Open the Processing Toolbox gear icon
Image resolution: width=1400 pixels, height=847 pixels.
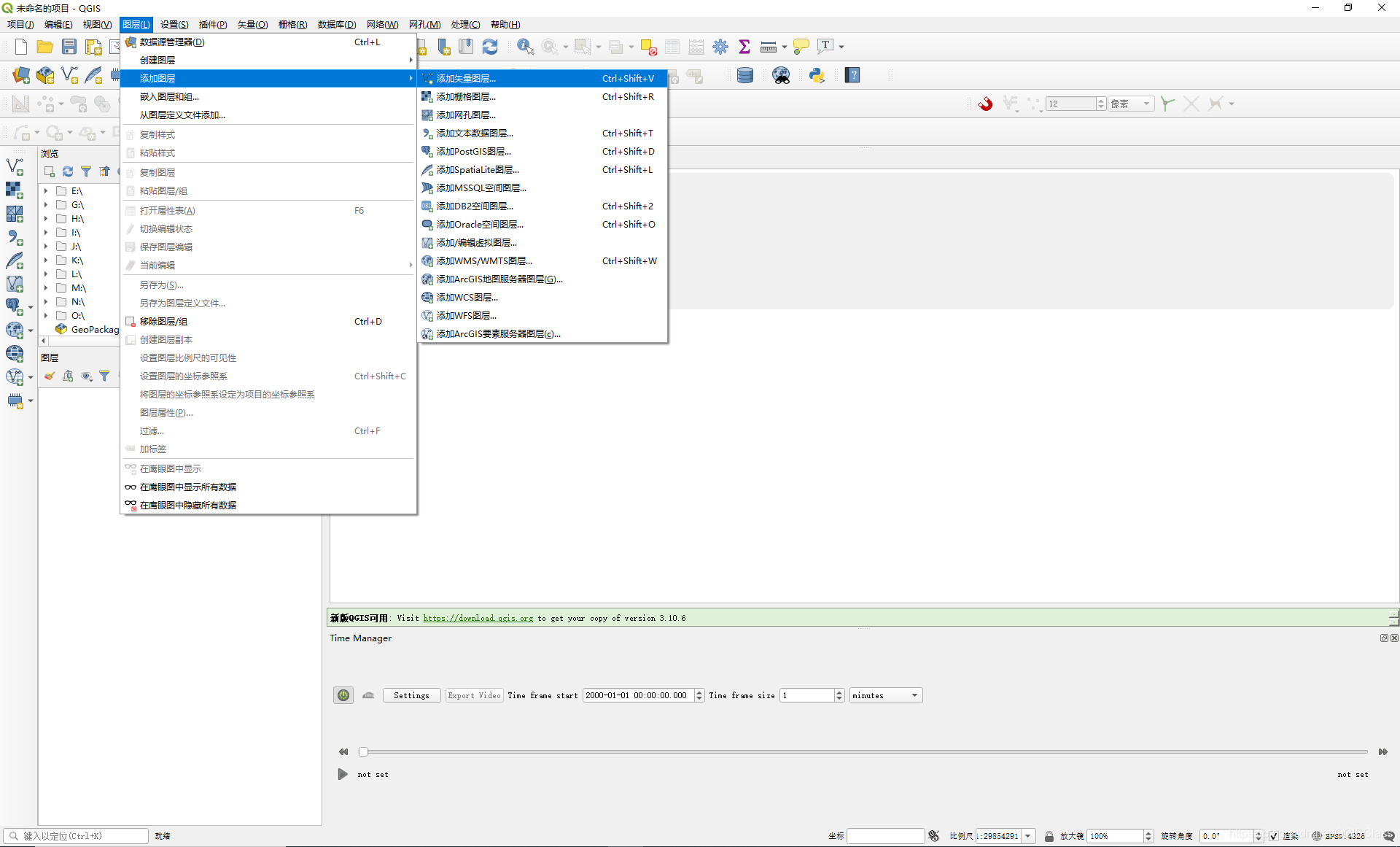point(720,47)
